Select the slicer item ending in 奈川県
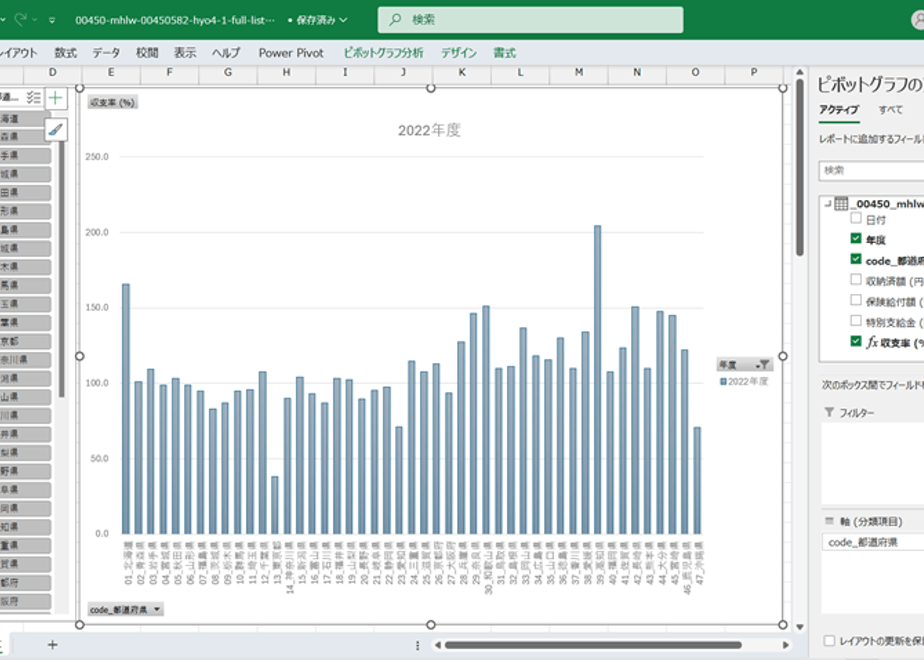The width and height of the screenshot is (924, 660). (25, 359)
